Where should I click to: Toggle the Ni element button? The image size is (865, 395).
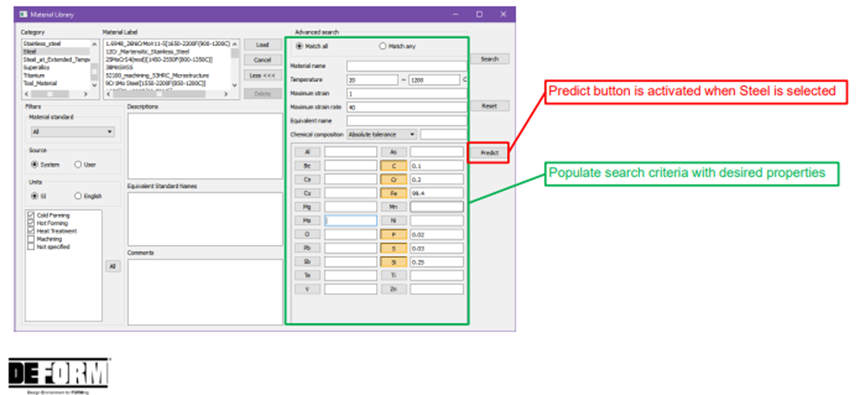[x=393, y=221]
